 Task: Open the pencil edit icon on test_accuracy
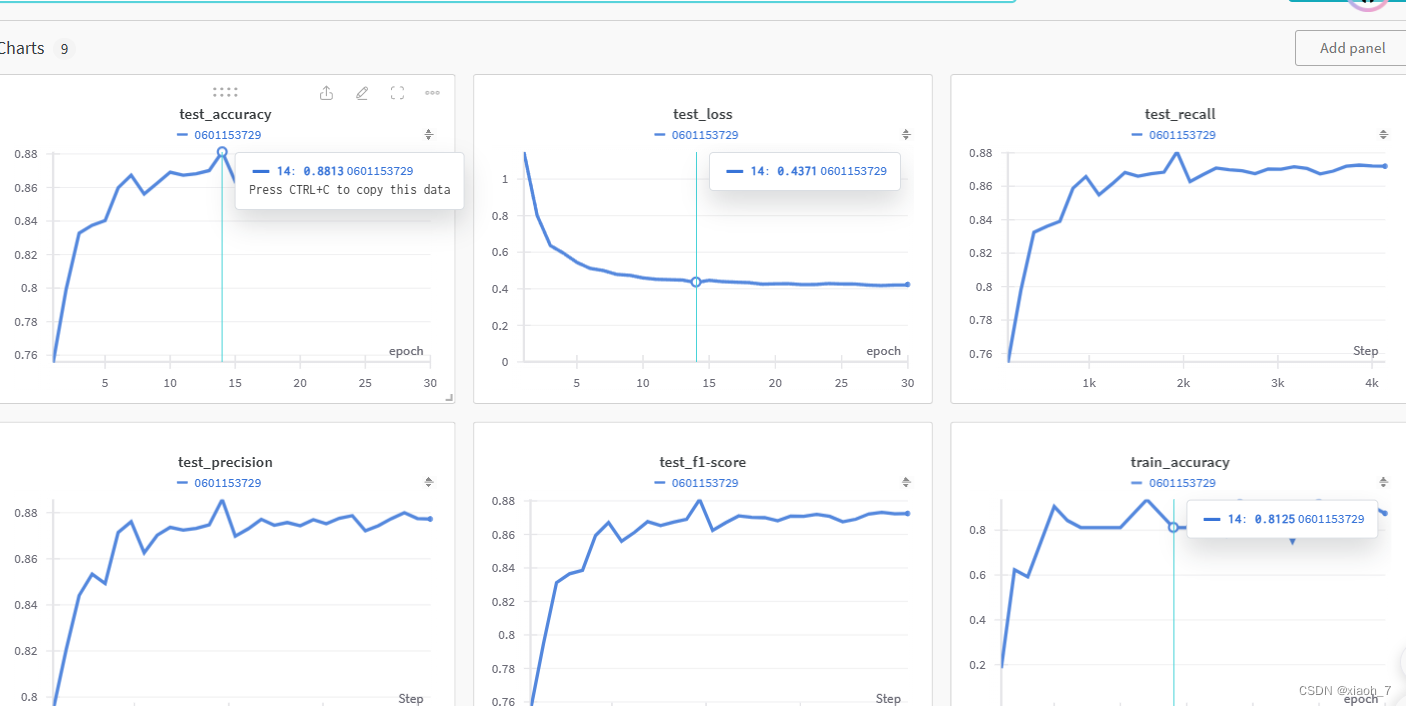362,93
